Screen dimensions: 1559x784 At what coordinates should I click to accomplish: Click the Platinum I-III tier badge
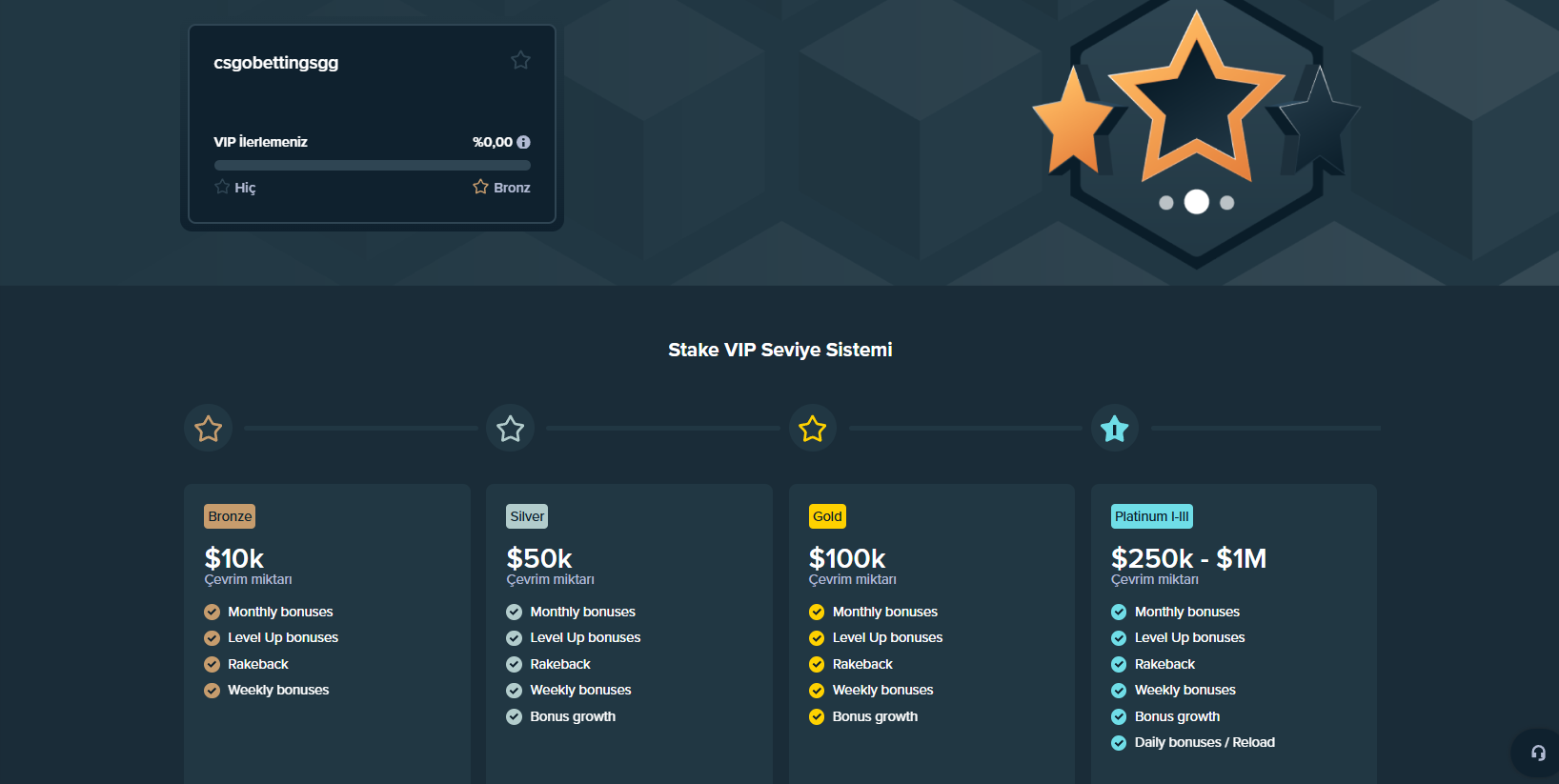[1151, 516]
